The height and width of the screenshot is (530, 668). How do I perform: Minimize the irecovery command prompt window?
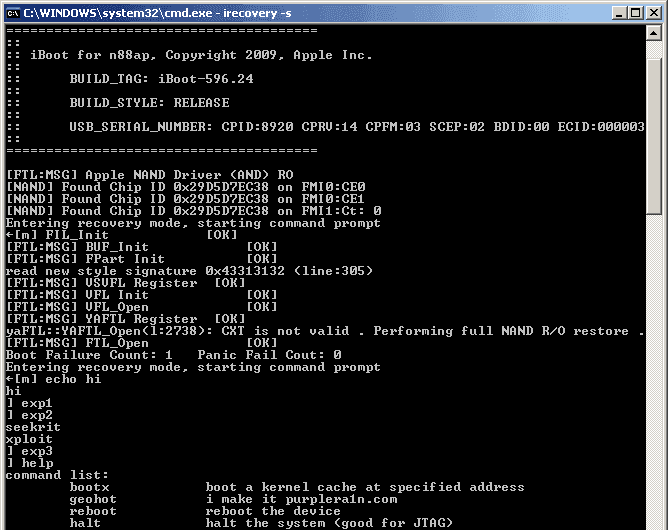click(619, 13)
